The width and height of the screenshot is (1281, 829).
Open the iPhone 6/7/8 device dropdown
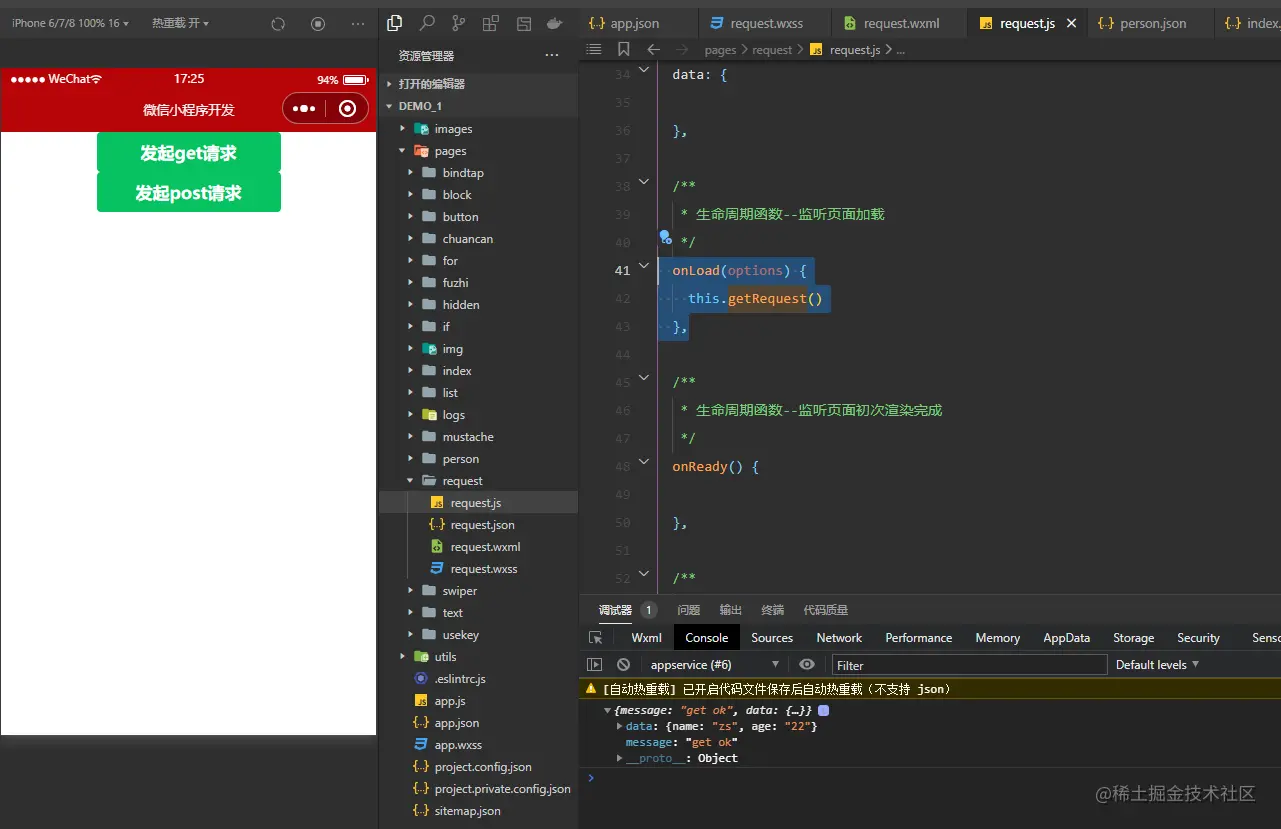coord(70,23)
